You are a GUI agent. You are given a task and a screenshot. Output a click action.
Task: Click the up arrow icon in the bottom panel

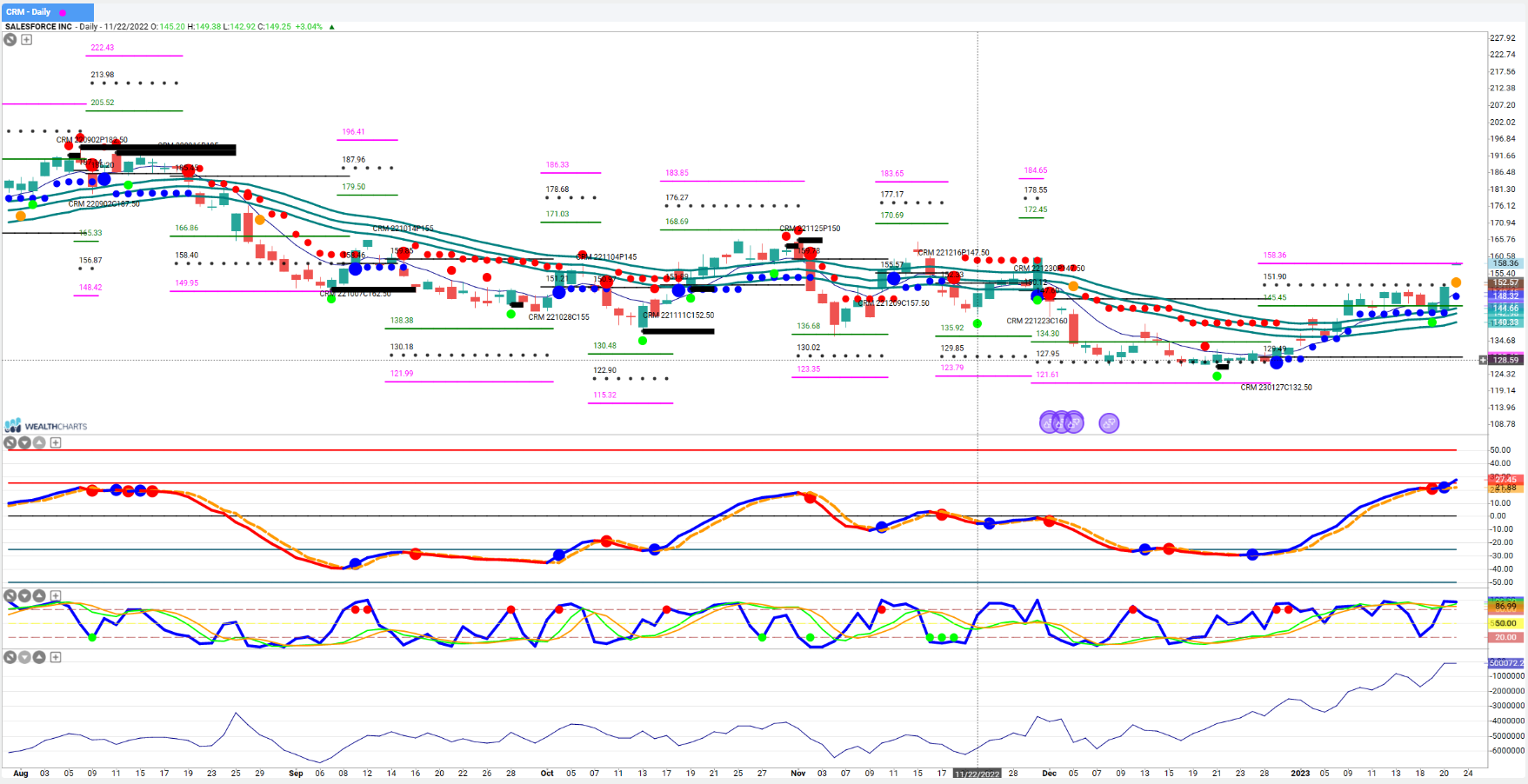[40, 657]
